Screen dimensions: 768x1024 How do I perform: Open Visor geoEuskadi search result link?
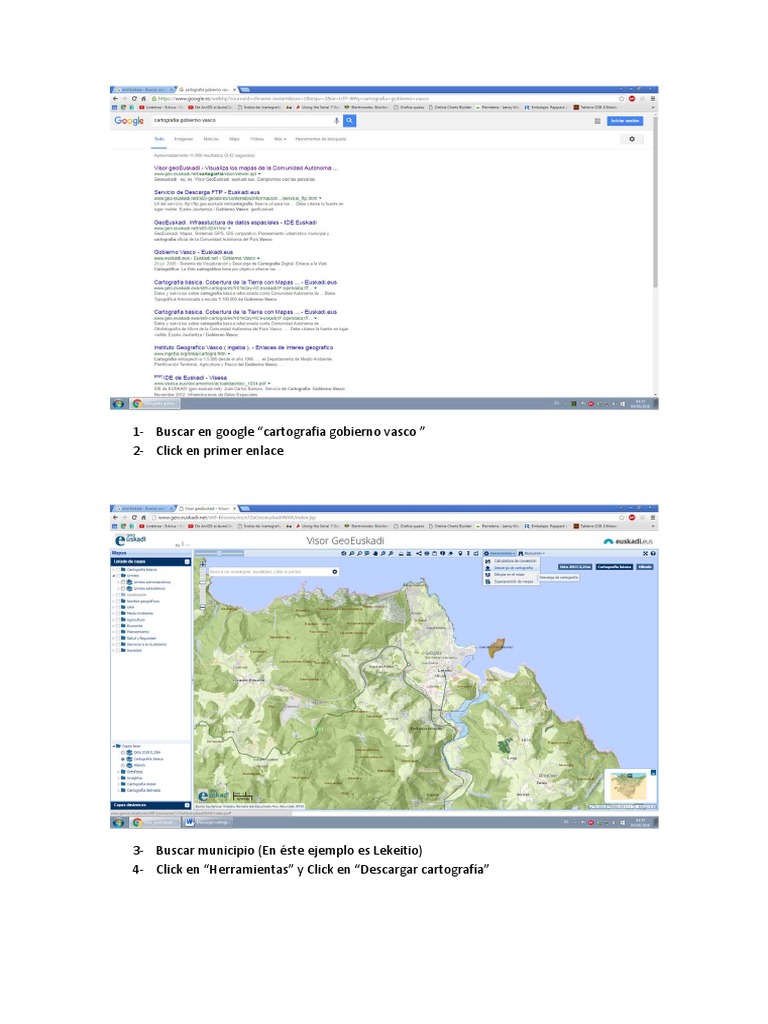click(246, 168)
